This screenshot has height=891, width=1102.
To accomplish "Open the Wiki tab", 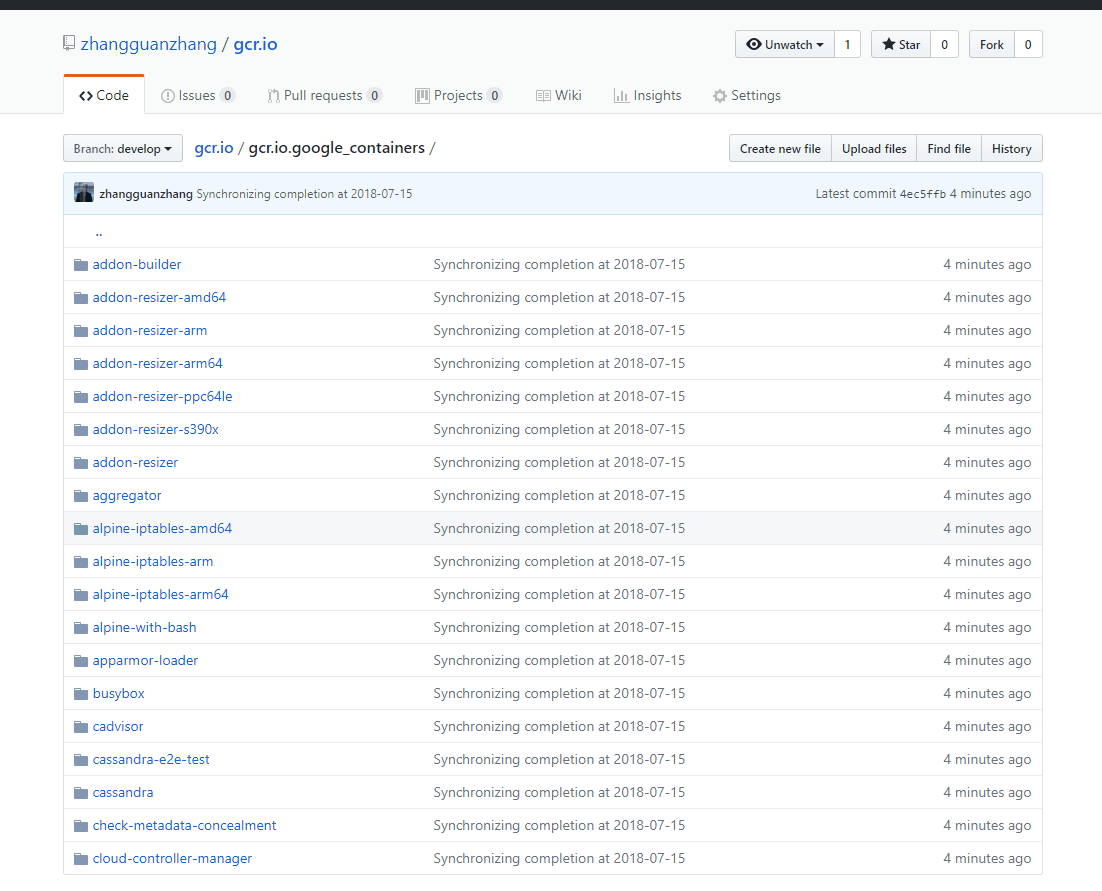I will tap(559, 96).
